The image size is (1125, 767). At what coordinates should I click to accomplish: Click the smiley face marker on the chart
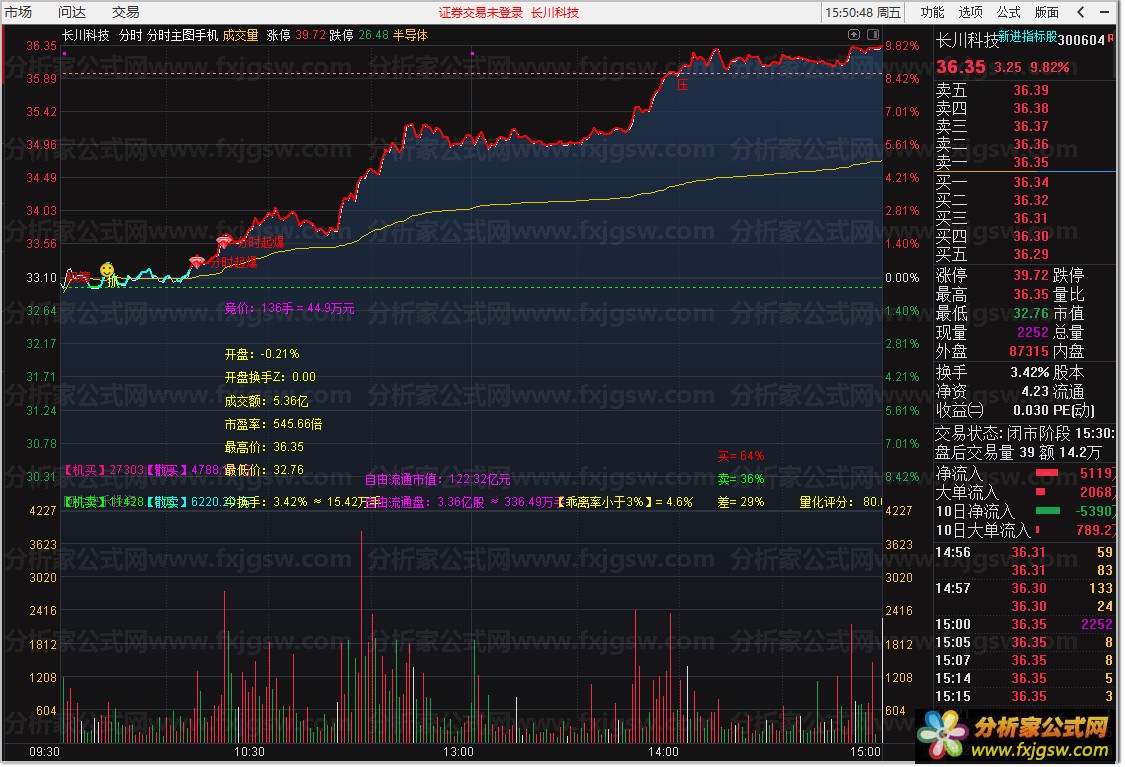(107, 270)
